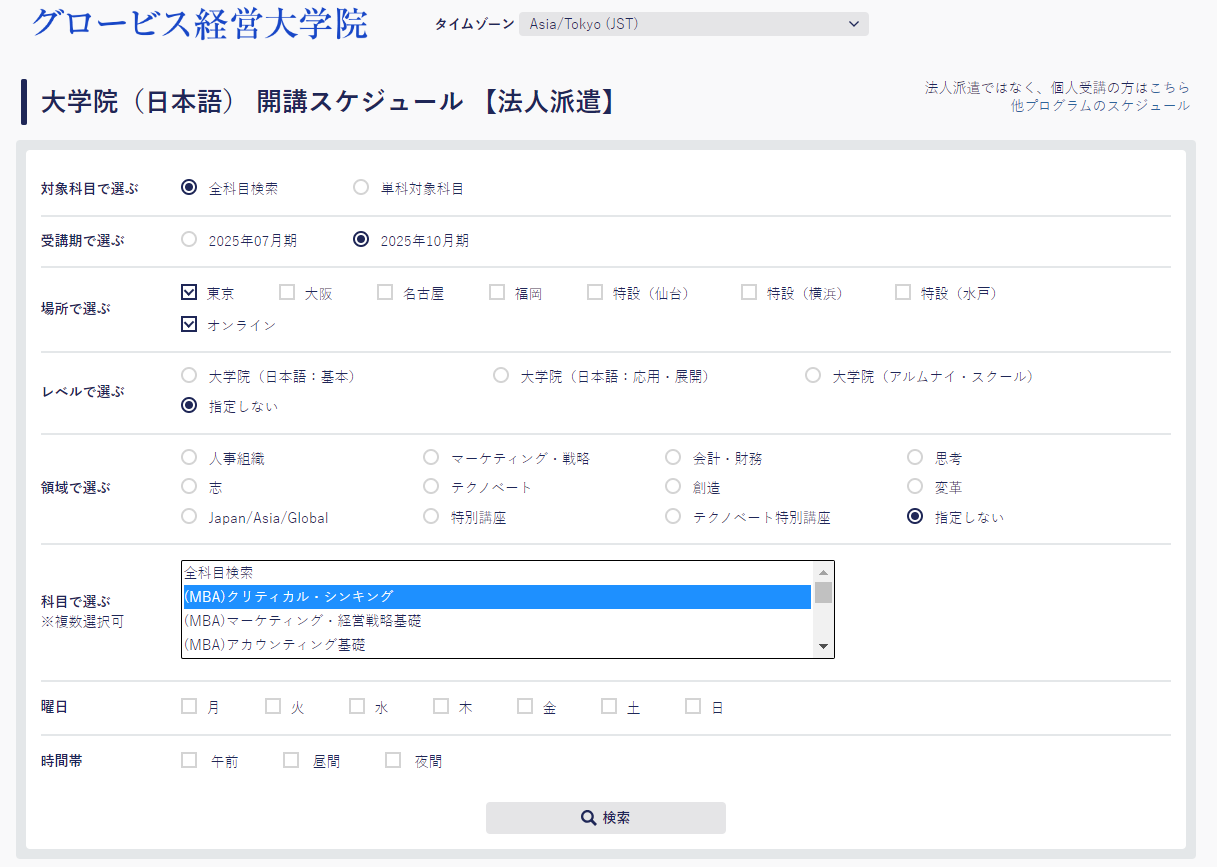Choose 2025年07月期 term
Screen dimensions: 1217x867
189,239
